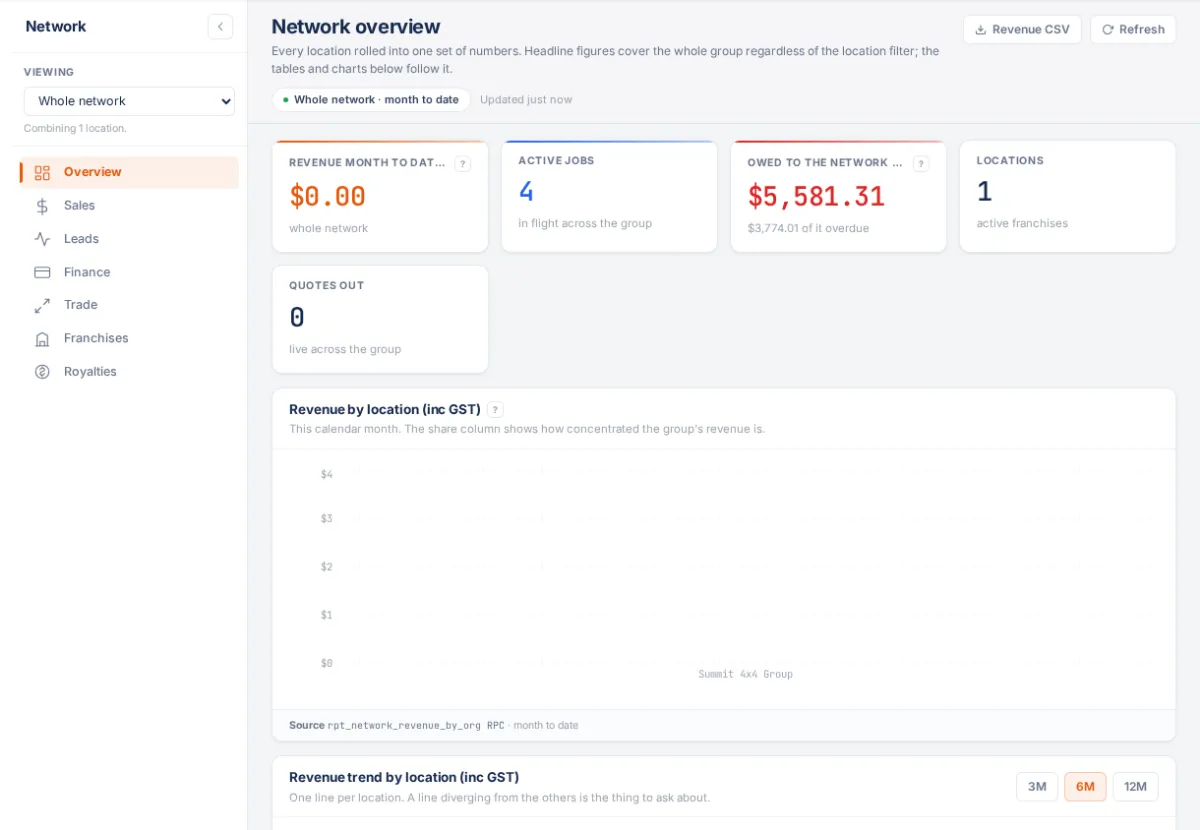1200x830 pixels.
Task: Click the Summit 4x4 Group chart label
Action: [x=745, y=674]
